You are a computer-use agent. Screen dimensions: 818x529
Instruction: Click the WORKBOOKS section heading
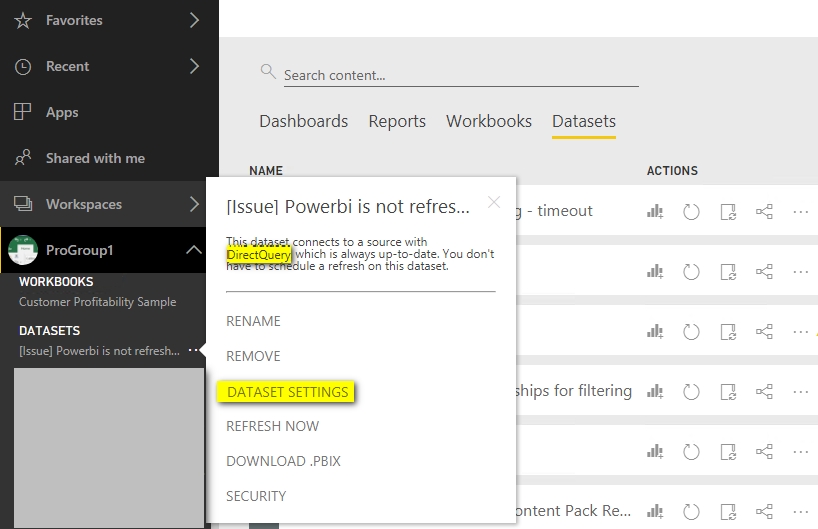pos(56,282)
